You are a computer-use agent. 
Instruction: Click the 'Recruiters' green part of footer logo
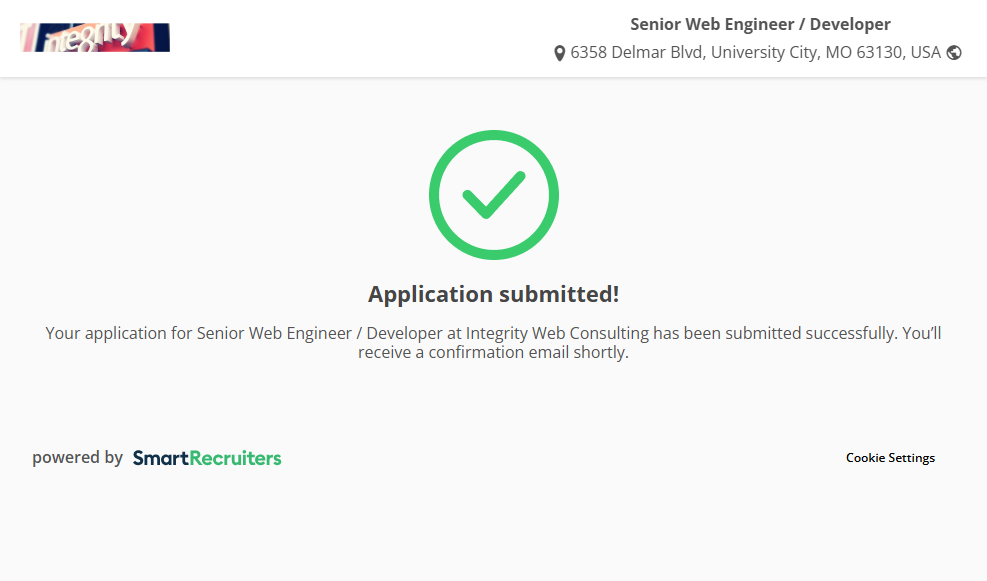pyautogui.click(x=236, y=458)
